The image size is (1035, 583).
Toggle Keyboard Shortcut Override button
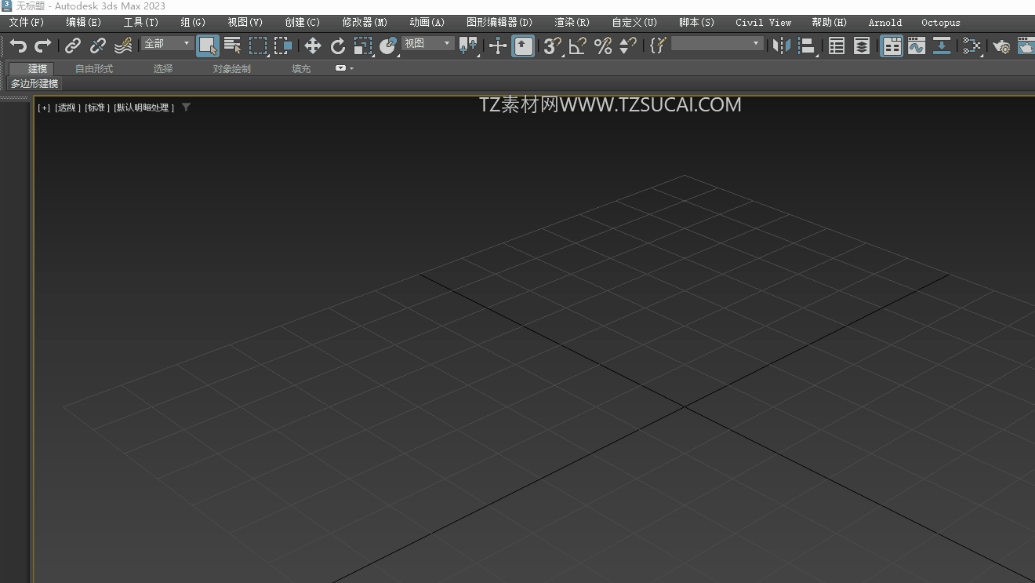point(523,46)
